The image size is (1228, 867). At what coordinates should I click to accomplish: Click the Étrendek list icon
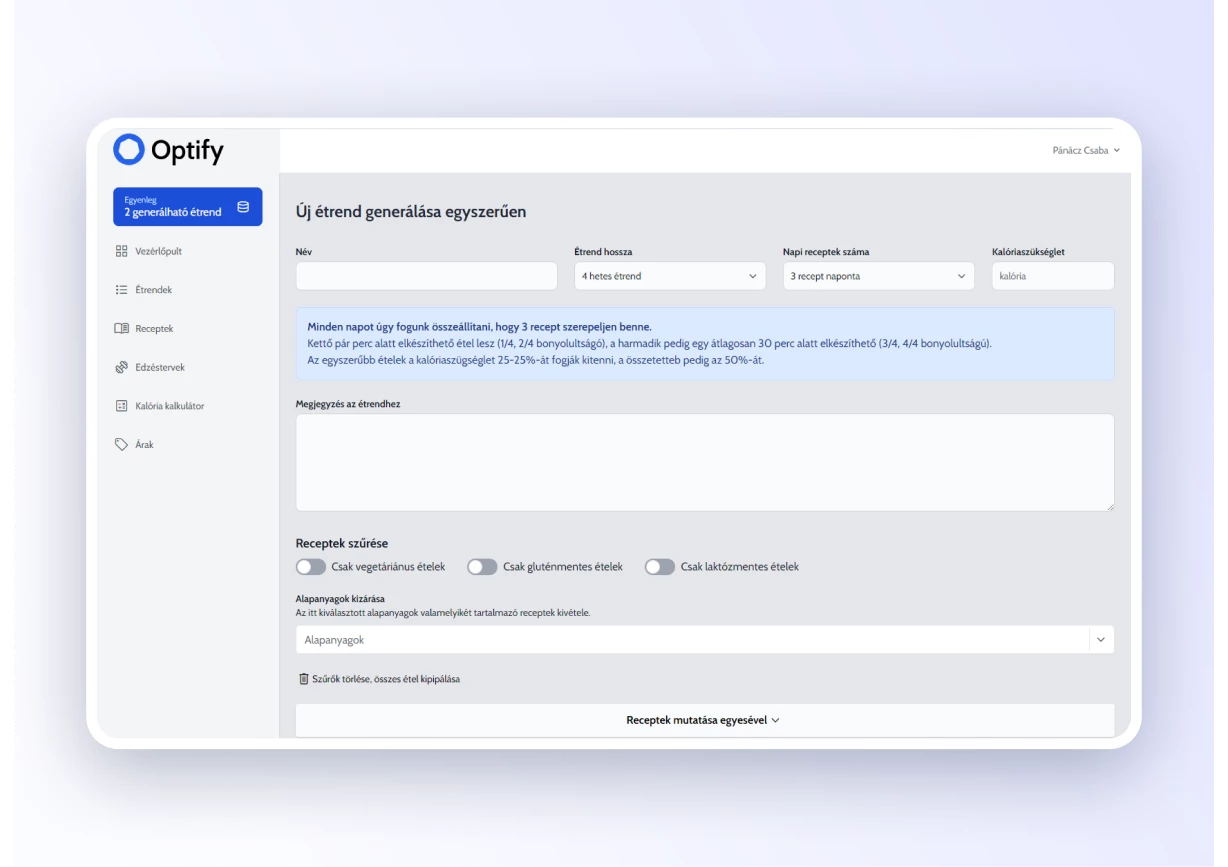121,290
